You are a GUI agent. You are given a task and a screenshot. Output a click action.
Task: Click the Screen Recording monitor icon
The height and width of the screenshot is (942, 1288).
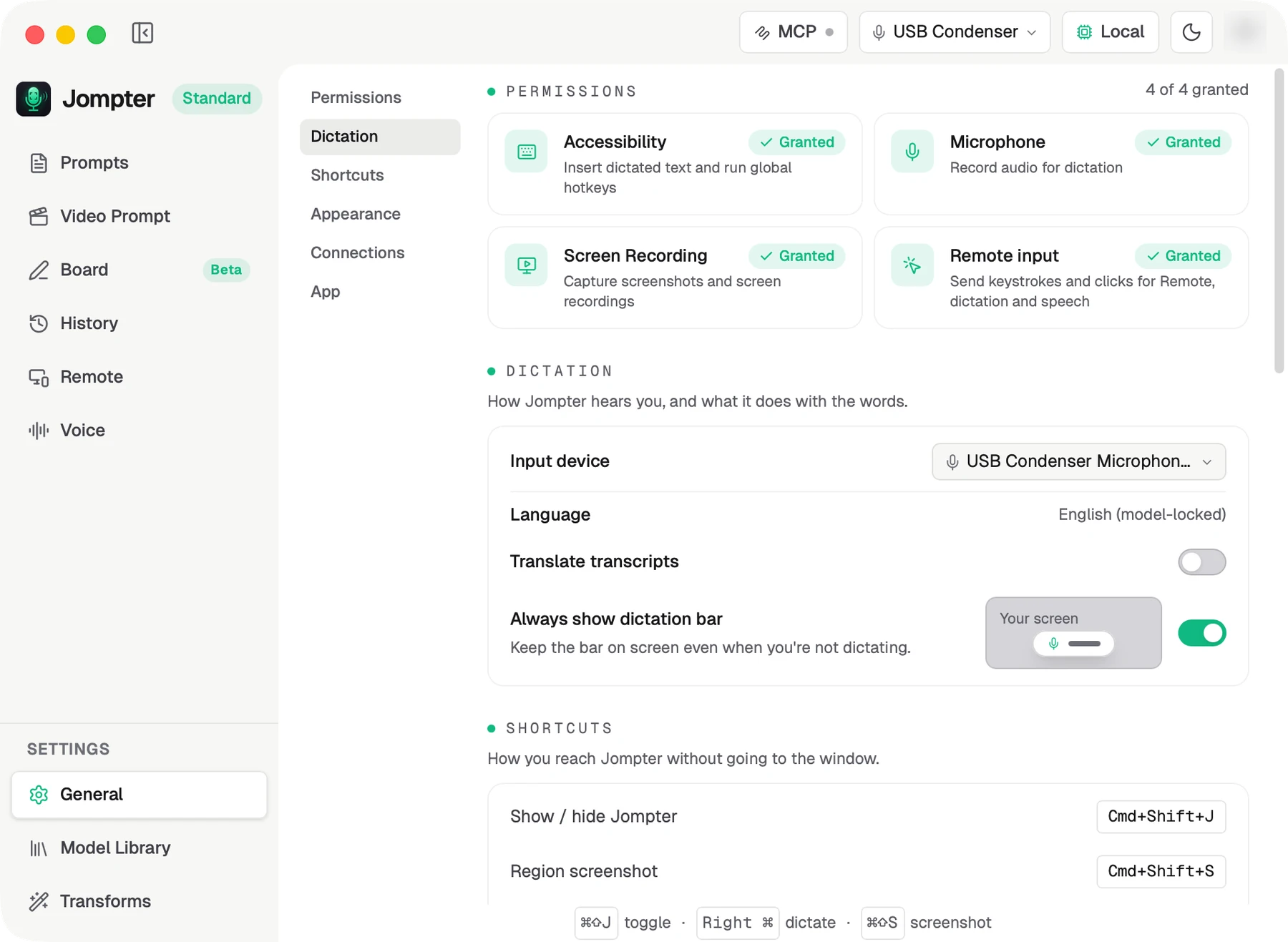point(527,265)
